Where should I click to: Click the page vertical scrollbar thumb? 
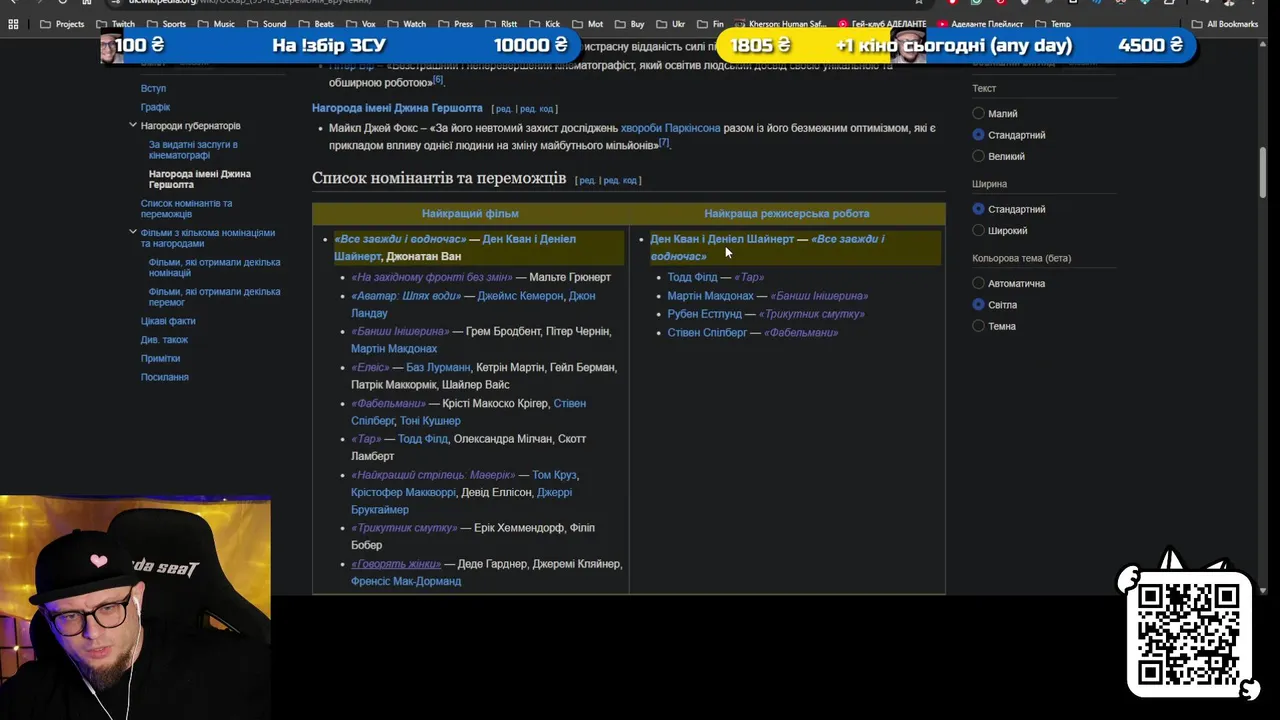(1263, 172)
